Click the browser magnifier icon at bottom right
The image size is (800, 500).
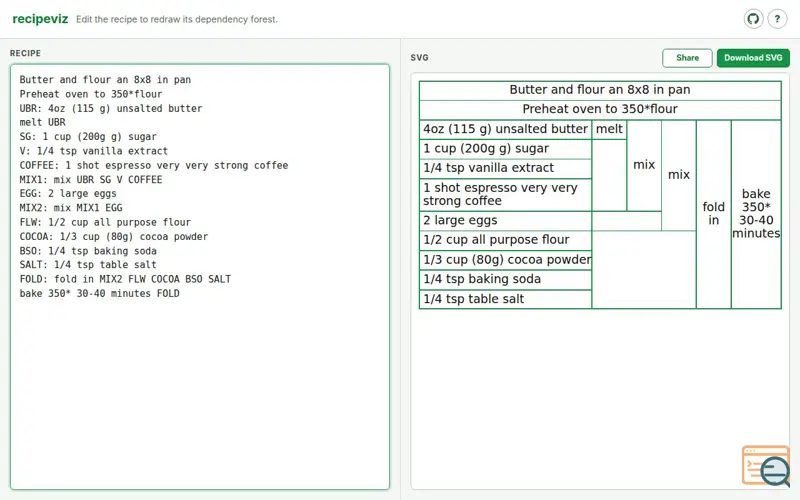766,466
